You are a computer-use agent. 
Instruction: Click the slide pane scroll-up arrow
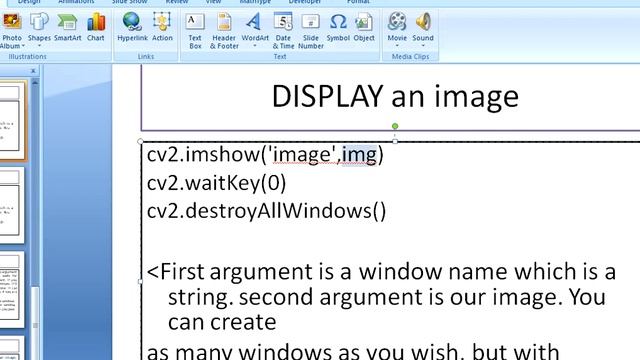coord(35,82)
